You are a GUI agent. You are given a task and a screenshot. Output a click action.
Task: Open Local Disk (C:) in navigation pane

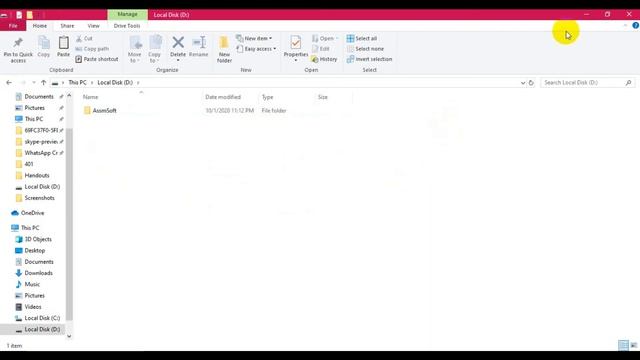tap(42, 318)
